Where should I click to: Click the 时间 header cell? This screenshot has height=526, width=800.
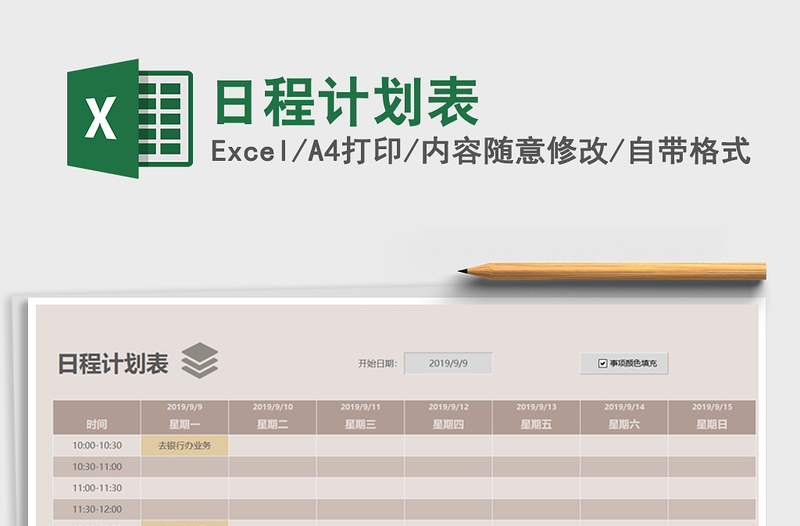pos(97,424)
